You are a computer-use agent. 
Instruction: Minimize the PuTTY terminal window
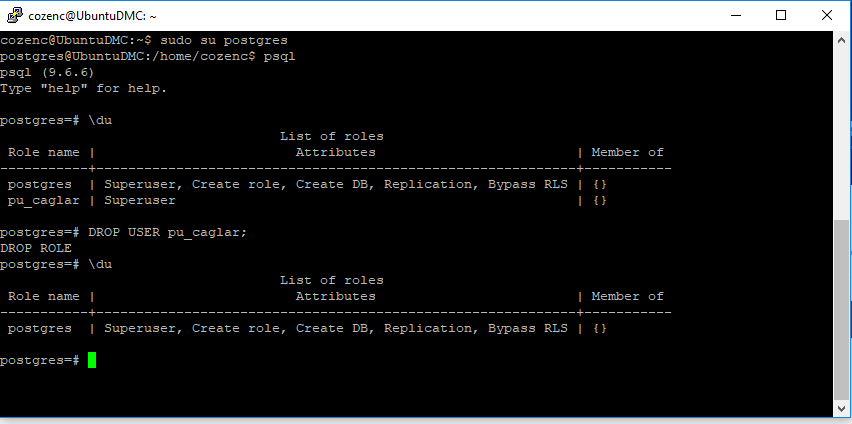click(x=735, y=15)
